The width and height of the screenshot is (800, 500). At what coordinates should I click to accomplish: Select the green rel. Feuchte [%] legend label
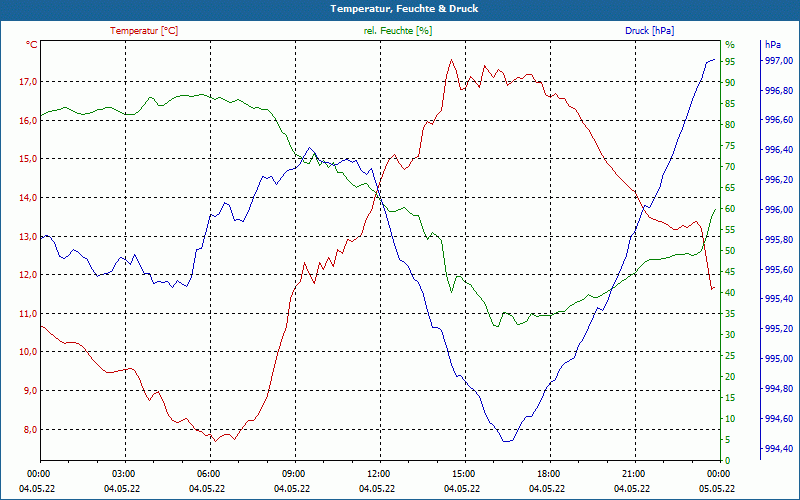(397, 31)
